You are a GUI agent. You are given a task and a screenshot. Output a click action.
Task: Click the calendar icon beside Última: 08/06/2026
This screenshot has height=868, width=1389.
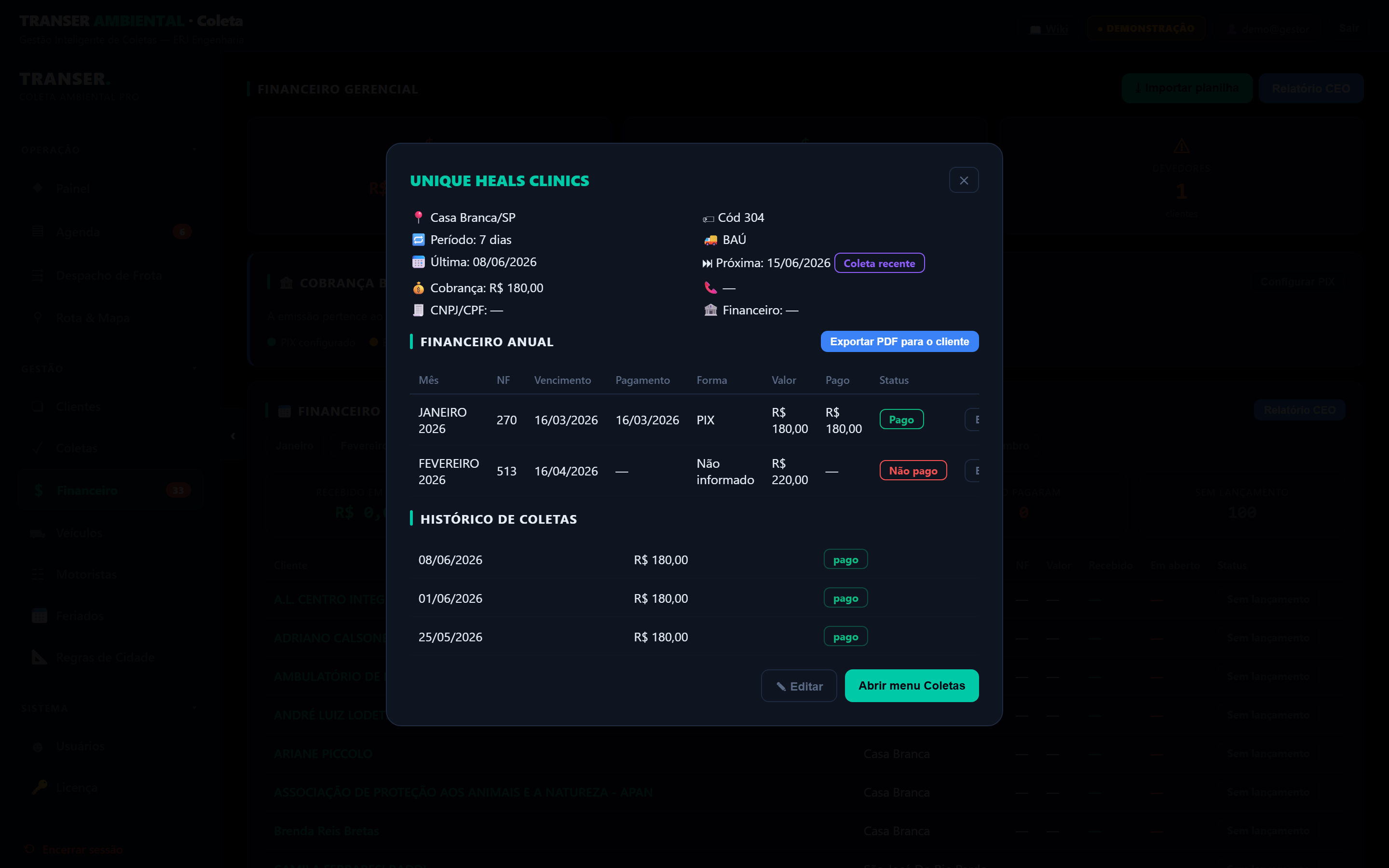point(419,262)
